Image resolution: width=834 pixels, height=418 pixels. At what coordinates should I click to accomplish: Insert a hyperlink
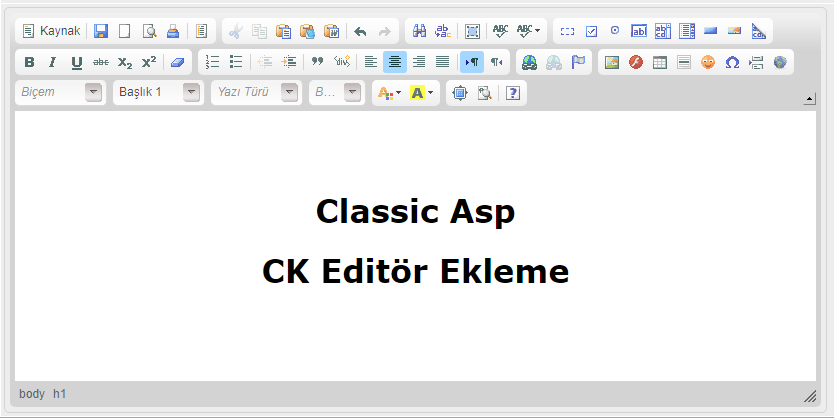(530, 62)
